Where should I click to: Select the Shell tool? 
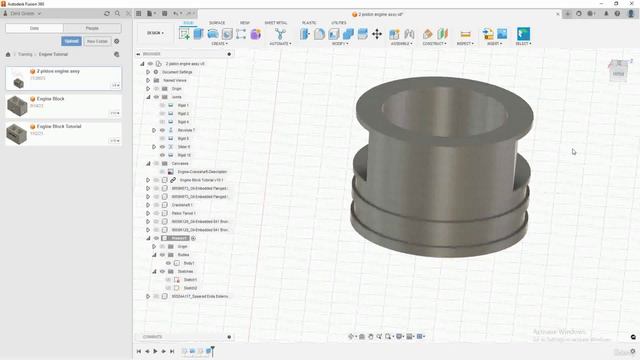click(333, 34)
